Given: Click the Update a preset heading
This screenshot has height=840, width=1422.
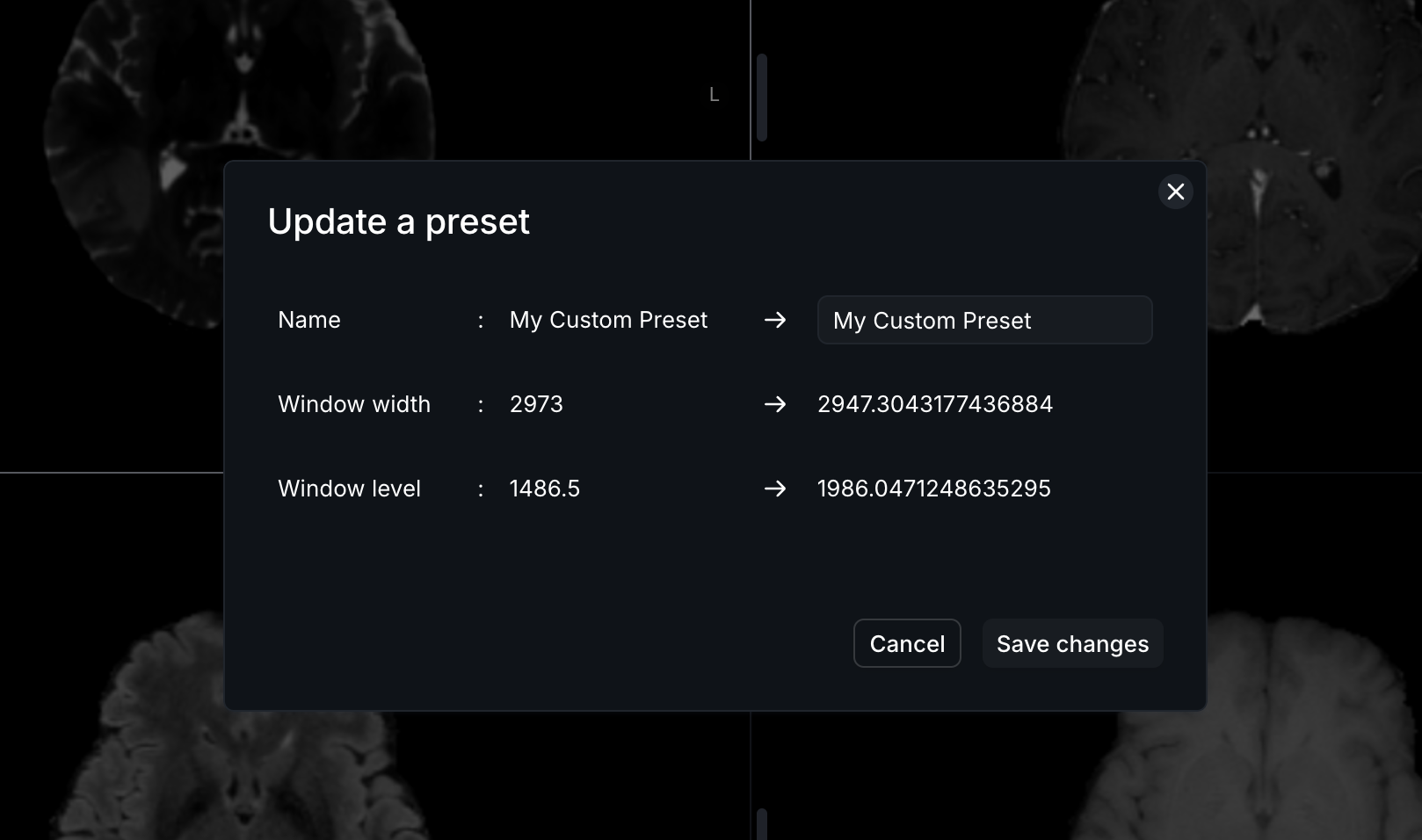Looking at the screenshot, I should click(x=398, y=221).
